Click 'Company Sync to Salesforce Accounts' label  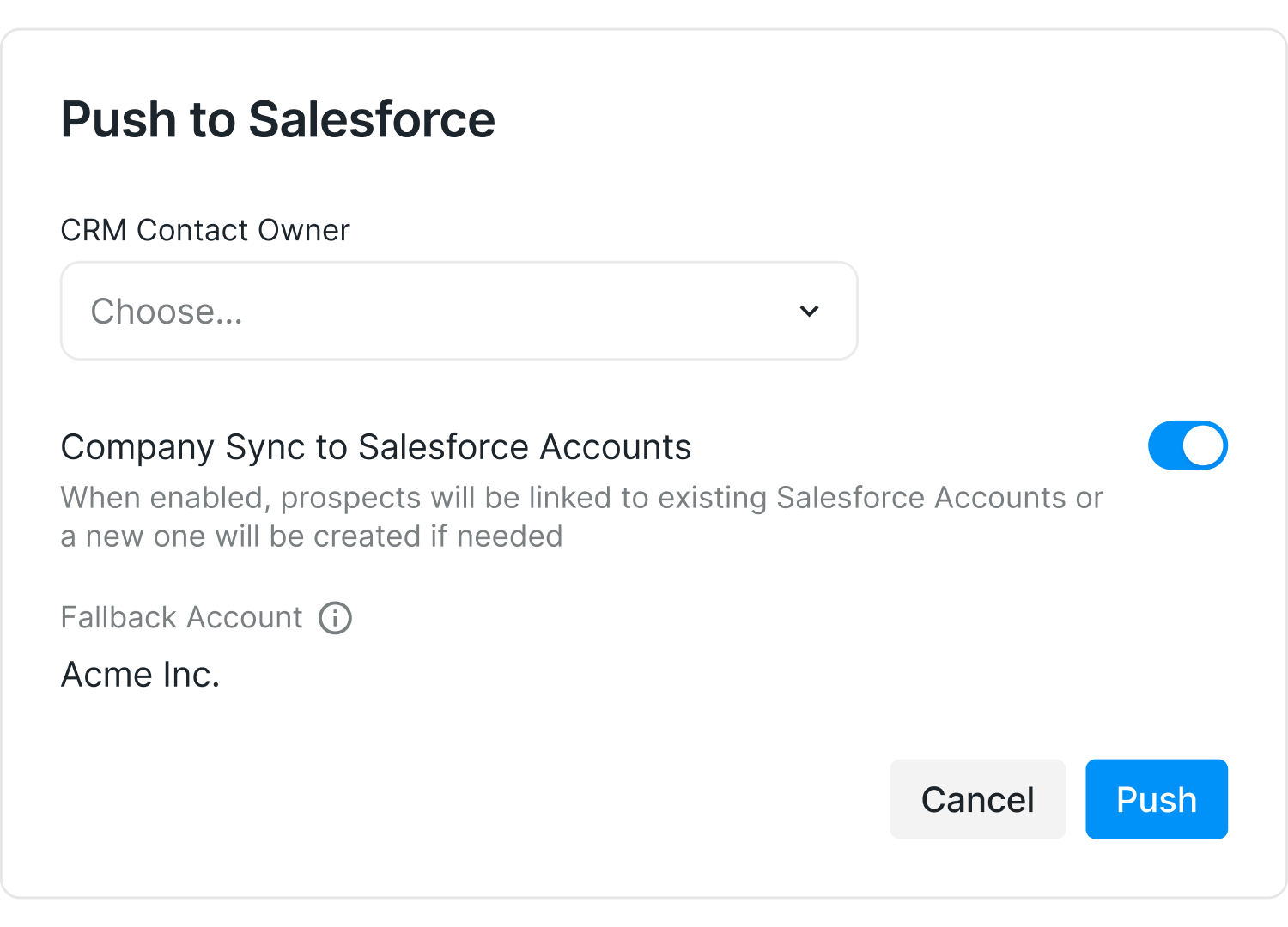[x=375, y=447]
